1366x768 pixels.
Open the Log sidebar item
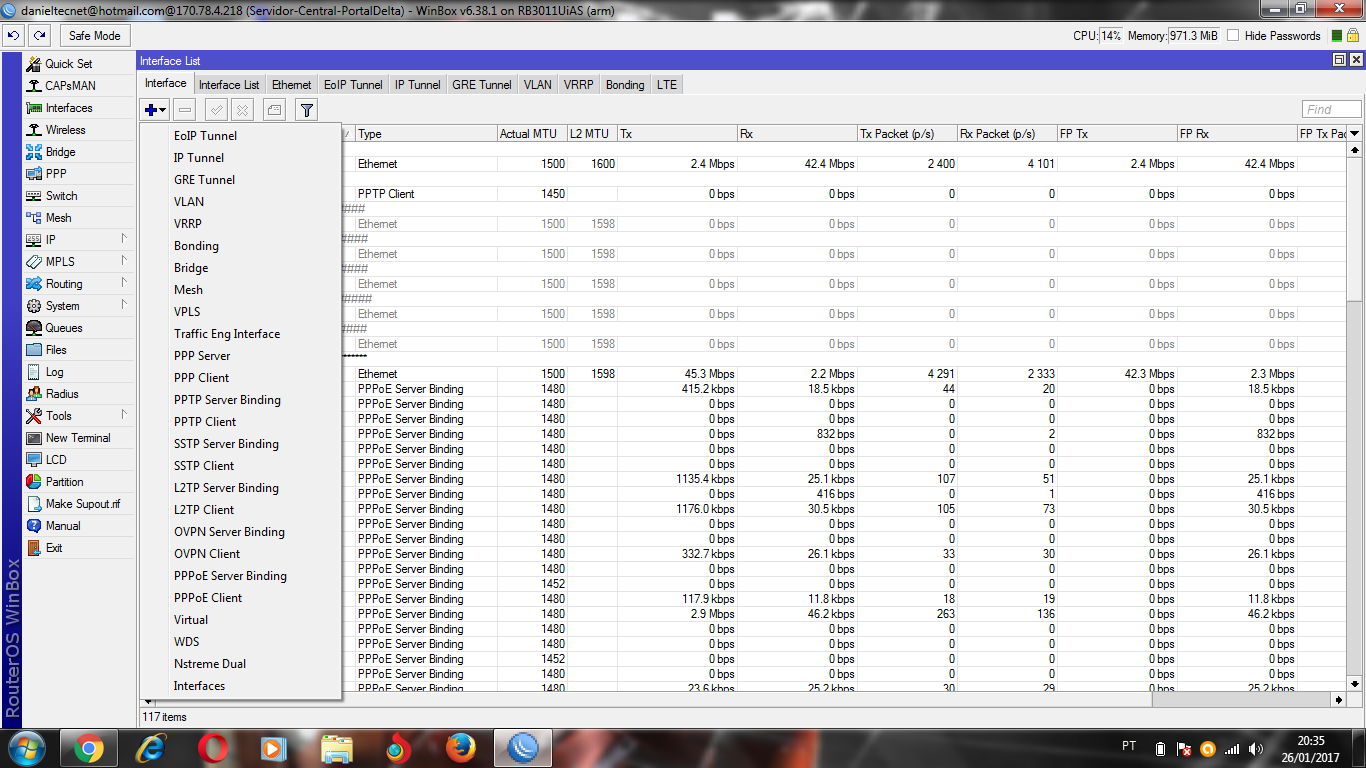(54, 372)
